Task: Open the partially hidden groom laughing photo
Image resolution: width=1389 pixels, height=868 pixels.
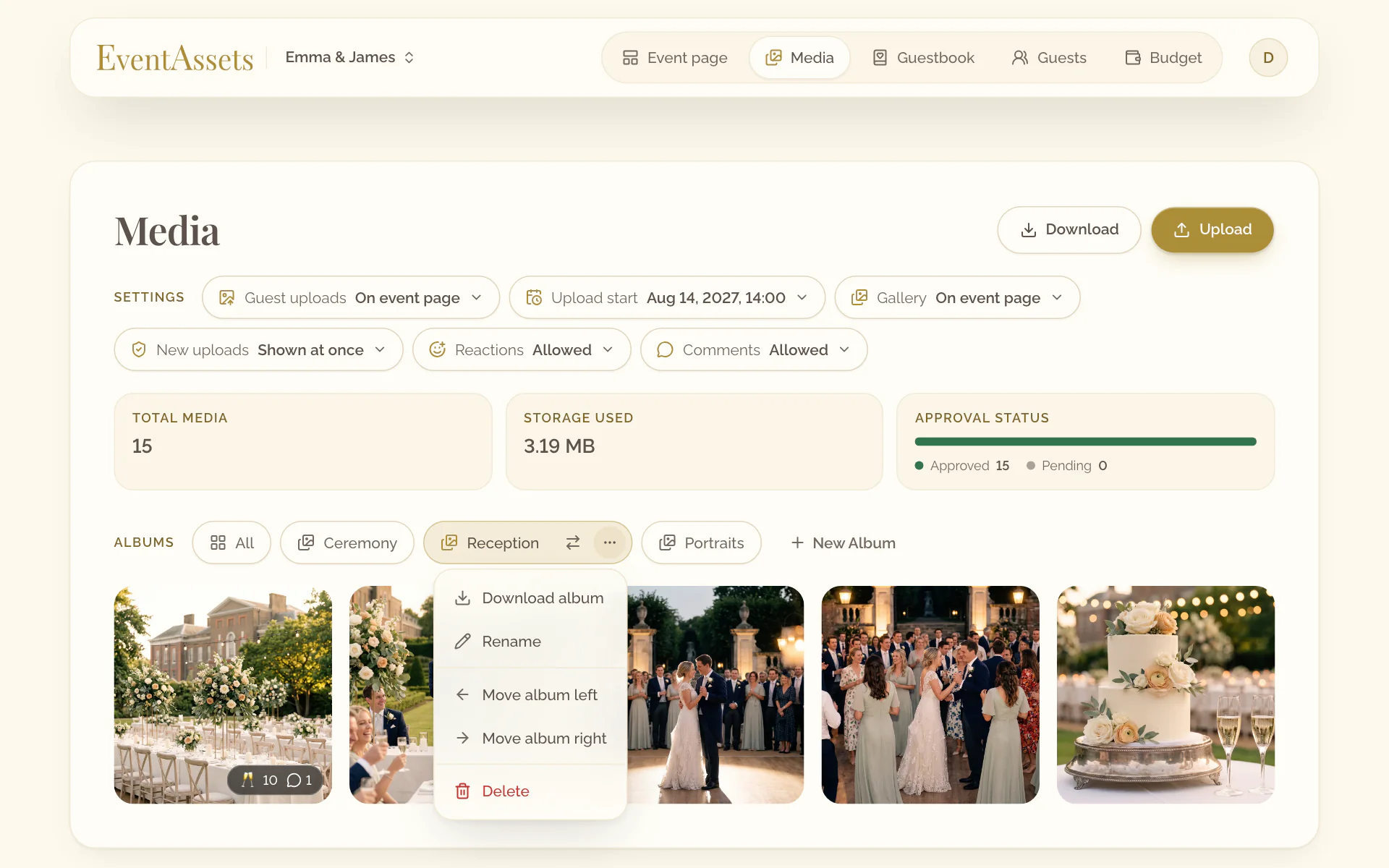Action: click(x=391, y=694)
